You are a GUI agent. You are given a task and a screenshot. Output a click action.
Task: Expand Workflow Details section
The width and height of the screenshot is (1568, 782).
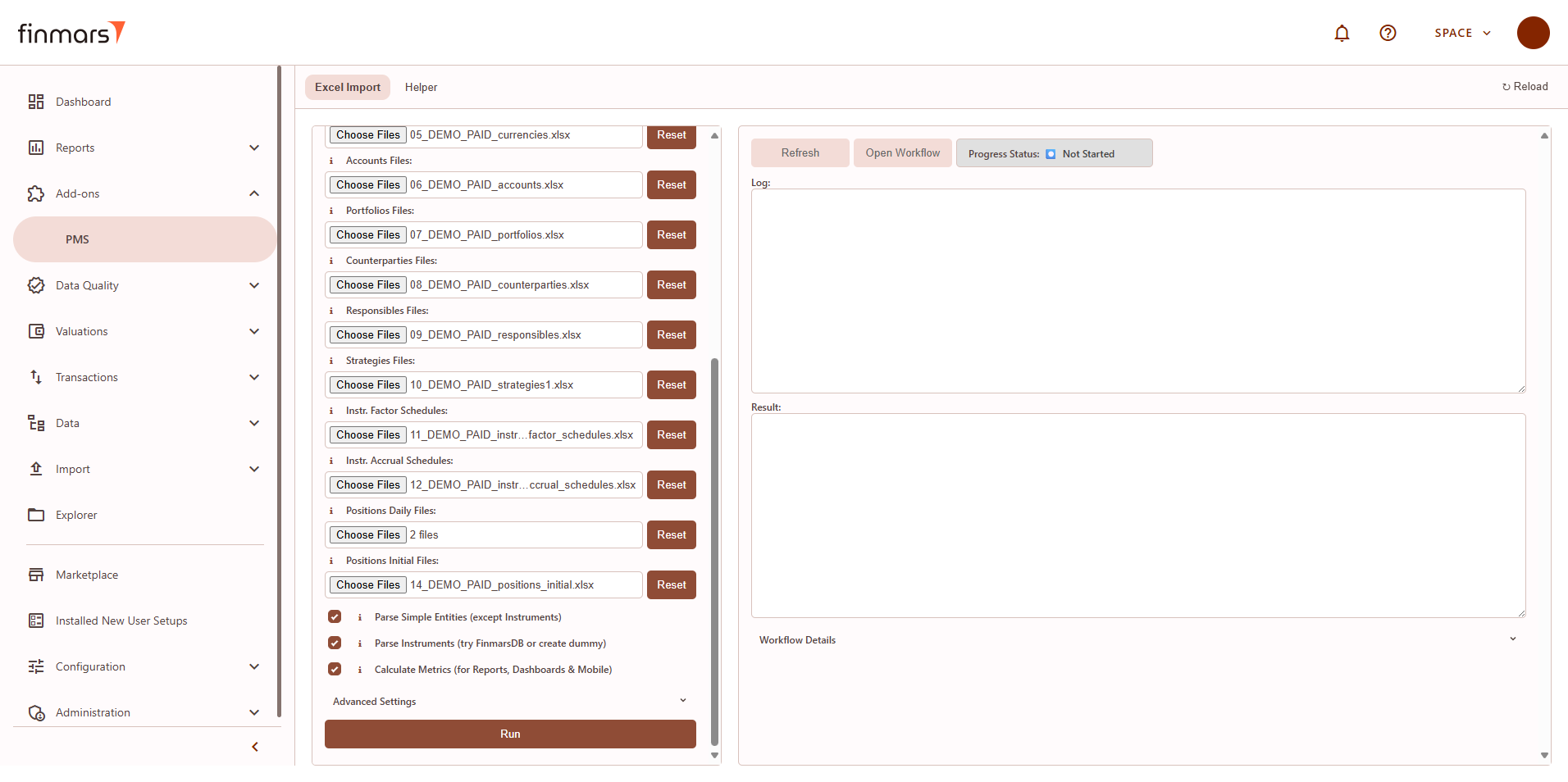point(1138,639)
